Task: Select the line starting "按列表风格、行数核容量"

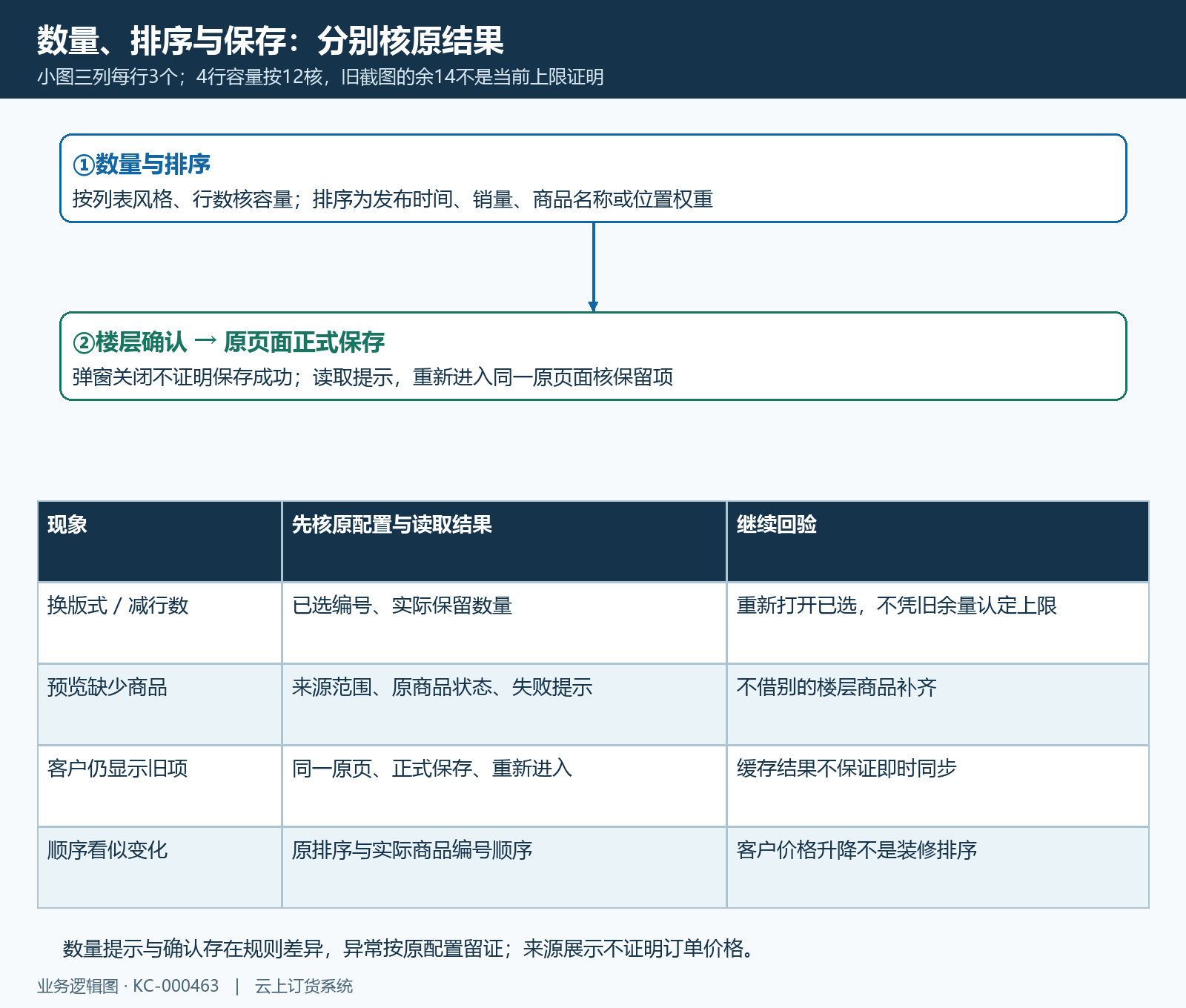Action: click(x=393, y=199)
